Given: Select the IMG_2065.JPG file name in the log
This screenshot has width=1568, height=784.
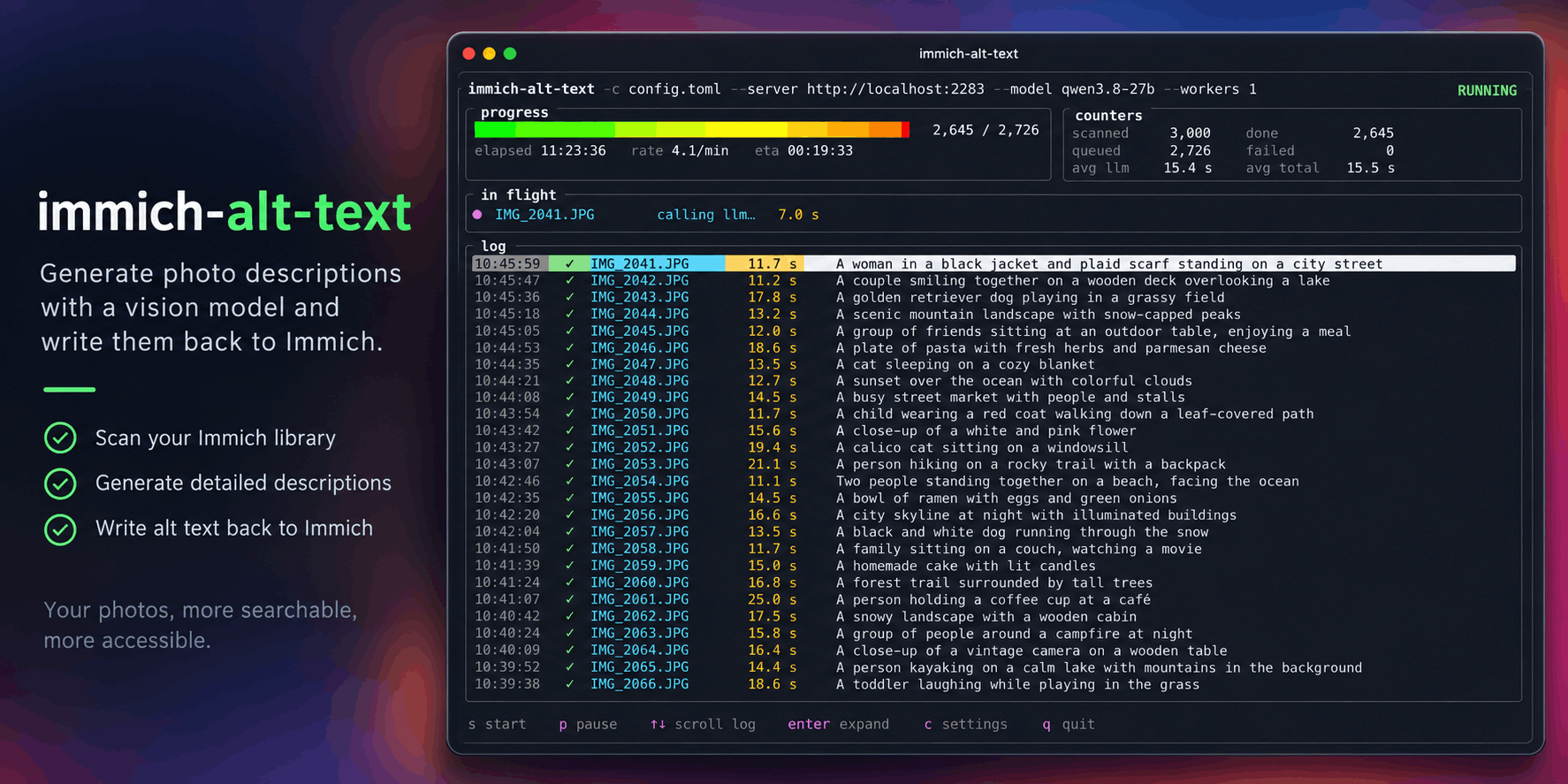Looking at the screenshot, I should point(639,667).
